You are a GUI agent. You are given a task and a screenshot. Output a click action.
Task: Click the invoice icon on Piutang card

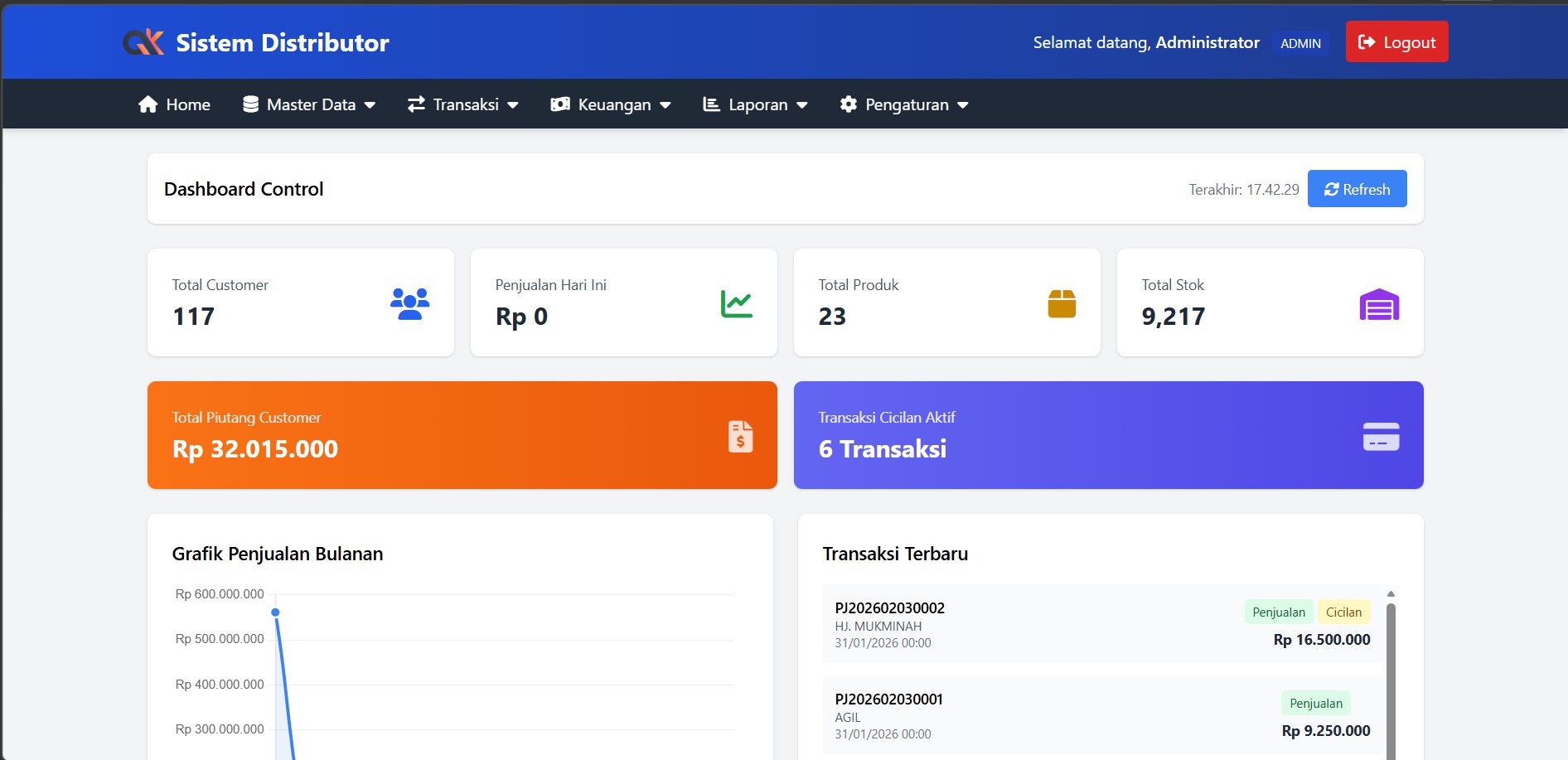pos(740,436)
